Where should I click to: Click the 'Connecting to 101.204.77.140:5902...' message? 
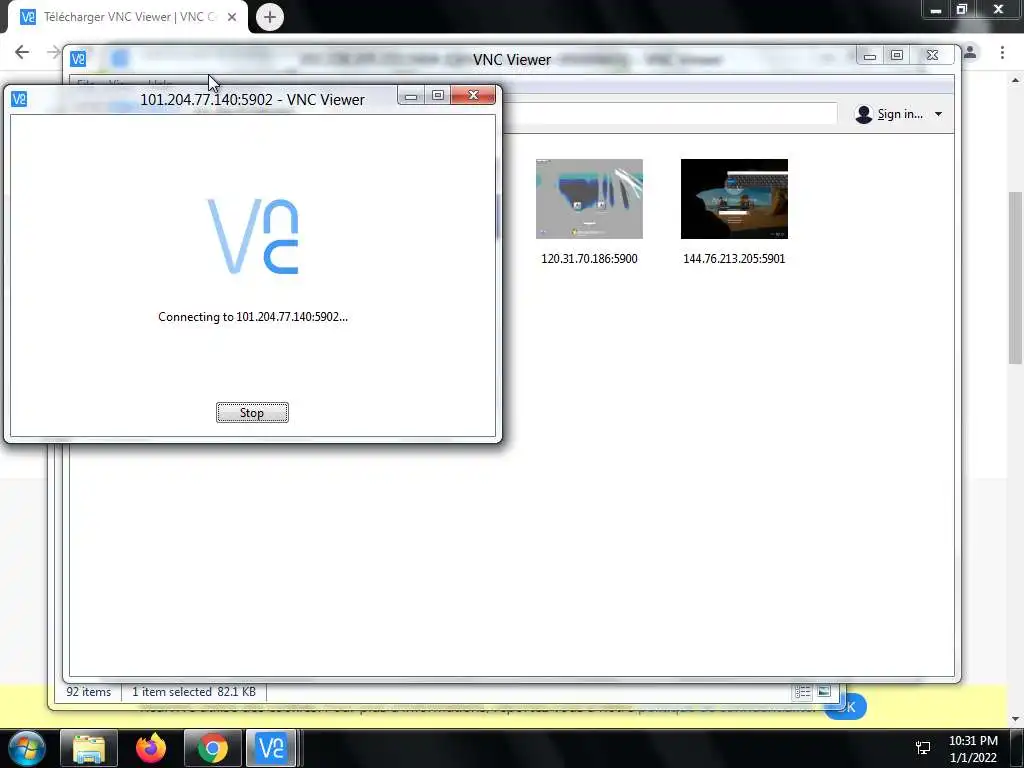(x=253, y=317)
